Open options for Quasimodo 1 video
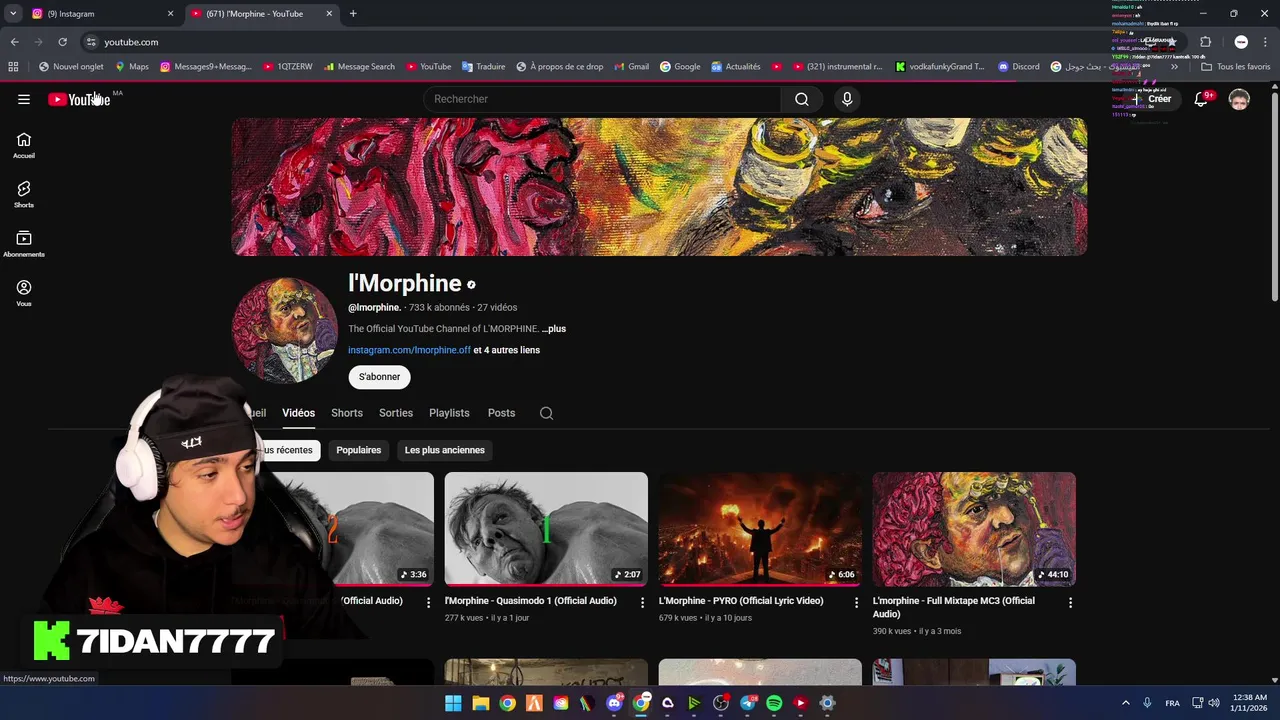This screenshot has height=720, width=1280. 642,602
